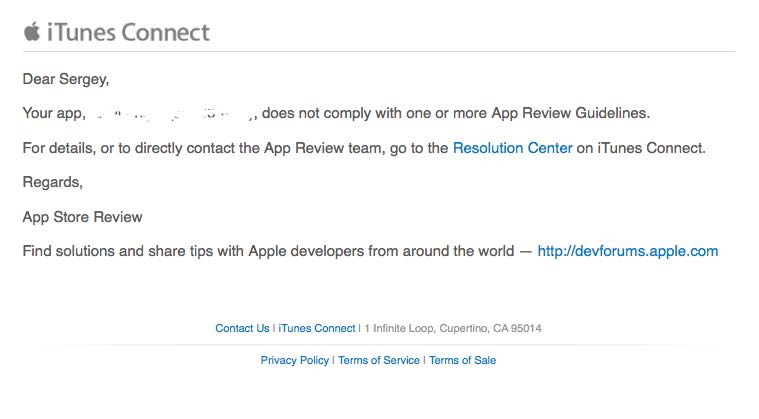The height and width of the screenshot is (419, 759).
Task: Open the Privacy Policy link
Action: click(294, 360)
